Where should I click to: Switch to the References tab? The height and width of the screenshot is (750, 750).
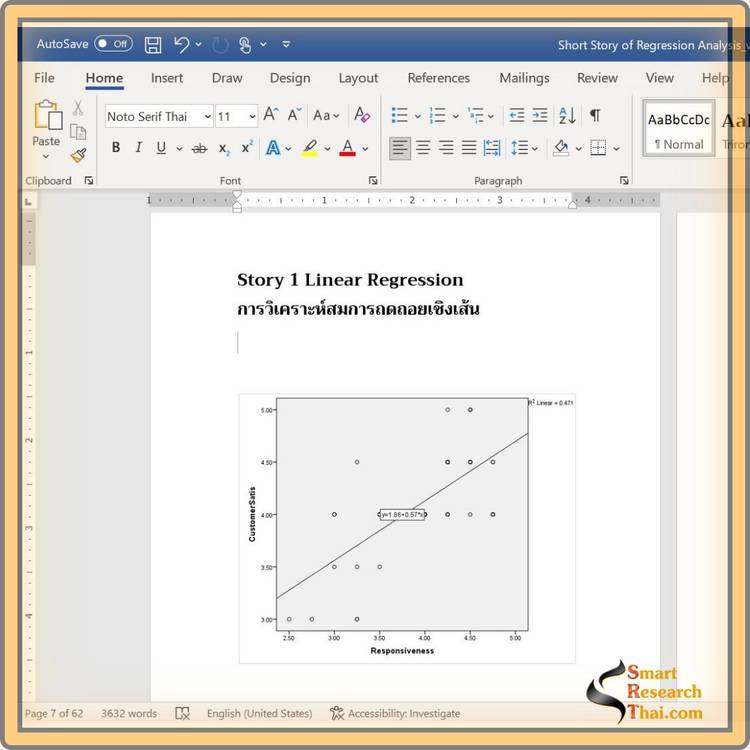(439, 77)
